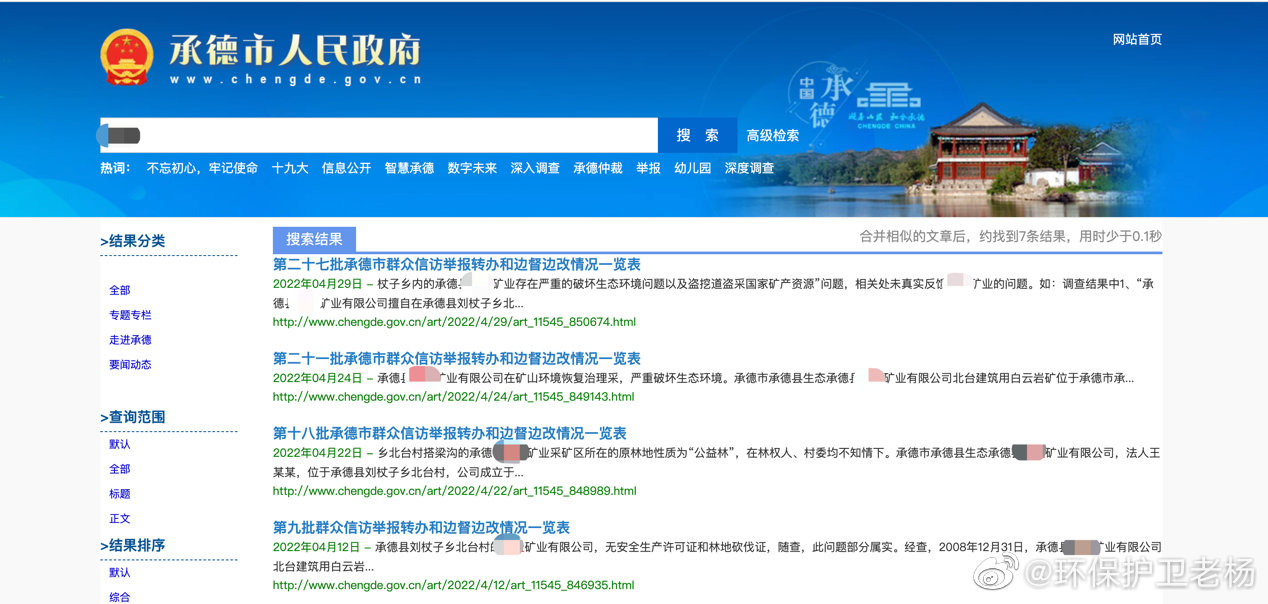
Task: Set query scope to 标题
Action: tap(120, 494)
